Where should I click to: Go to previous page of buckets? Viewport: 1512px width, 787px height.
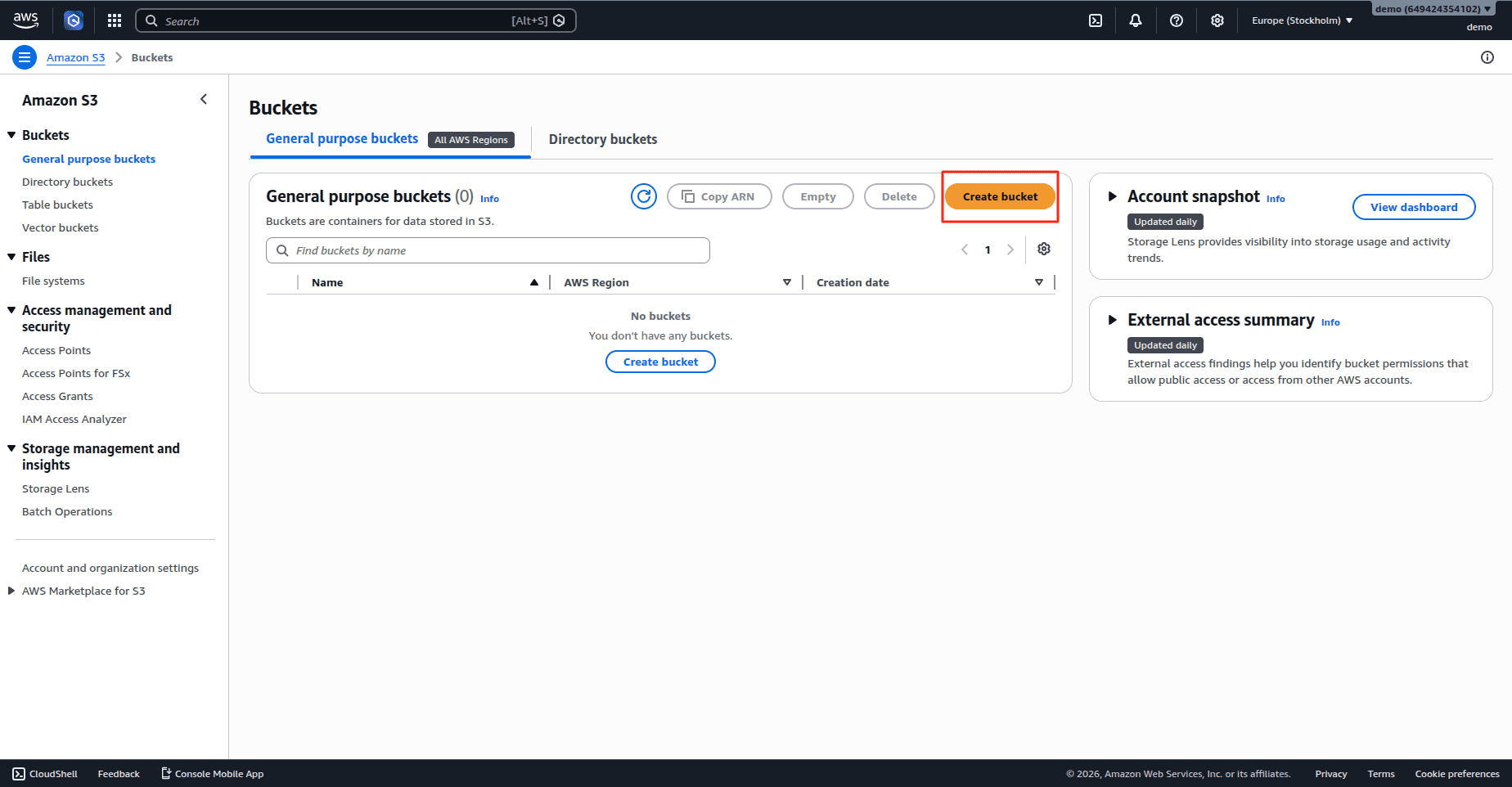tap(965, 250)
